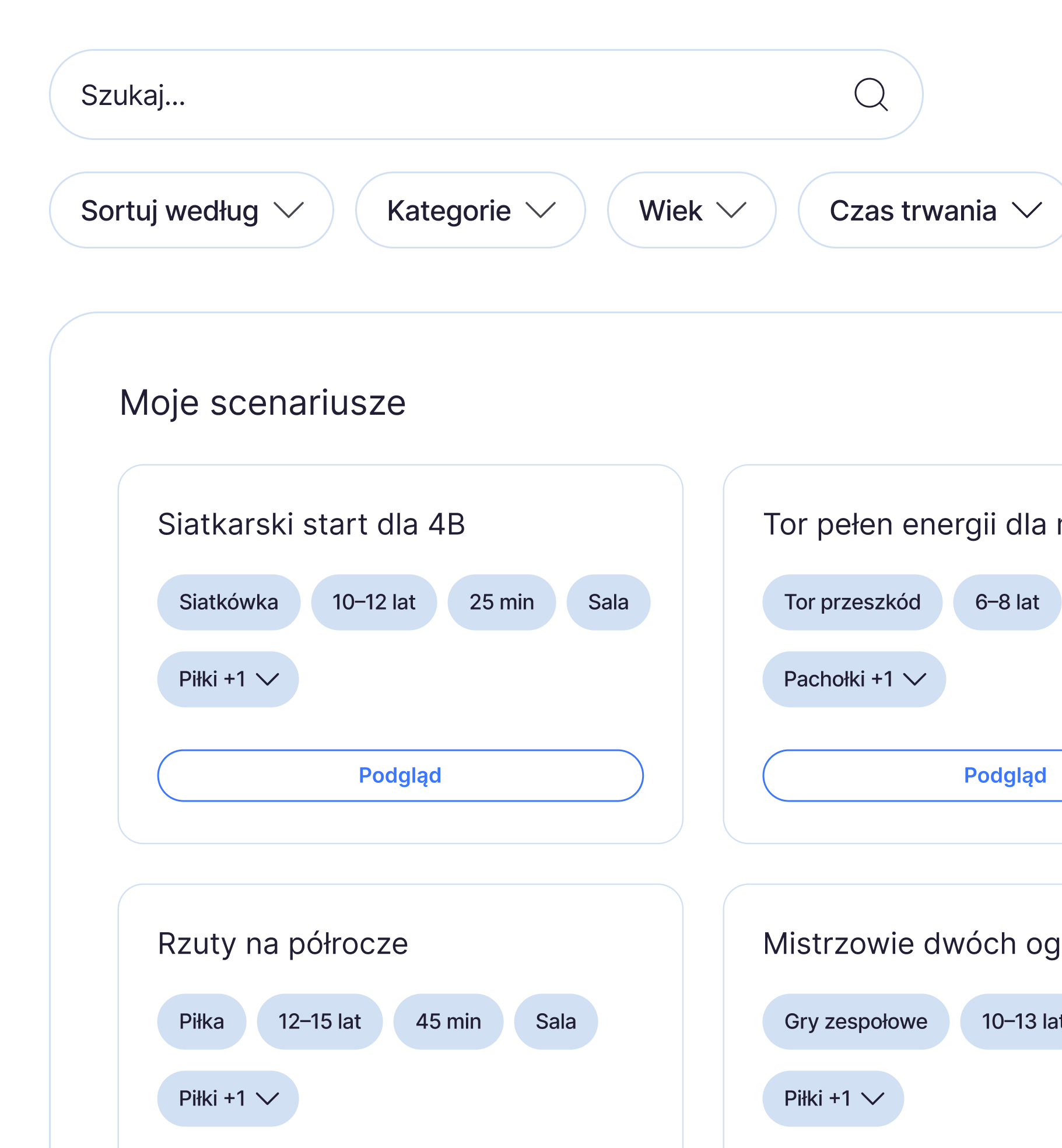Select the 45 min tag

pos(448,1021)
